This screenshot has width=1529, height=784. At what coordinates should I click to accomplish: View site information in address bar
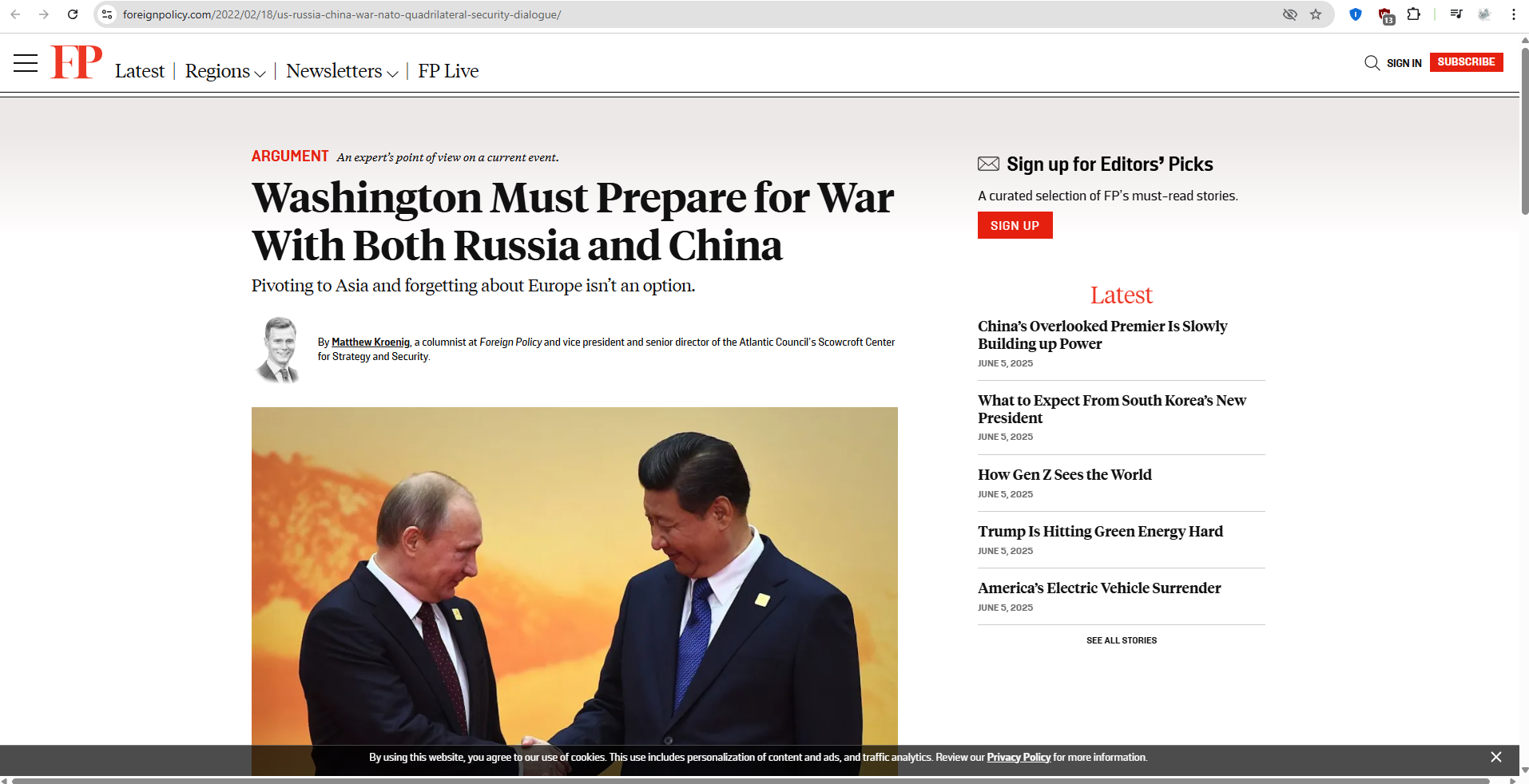point(107,14)
